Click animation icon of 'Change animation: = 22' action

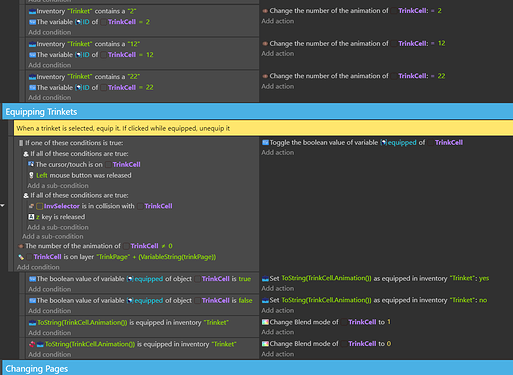click(265, 76)
